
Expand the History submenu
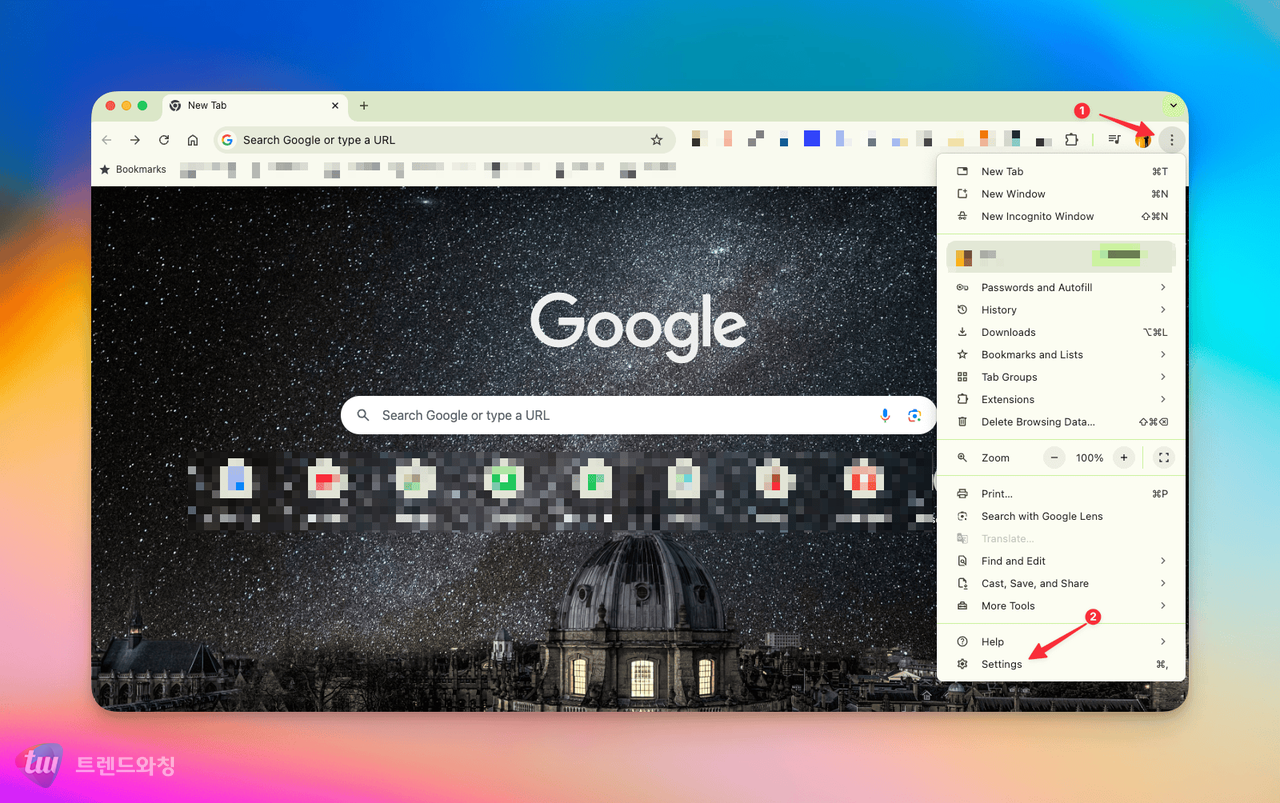point(1062,310)
